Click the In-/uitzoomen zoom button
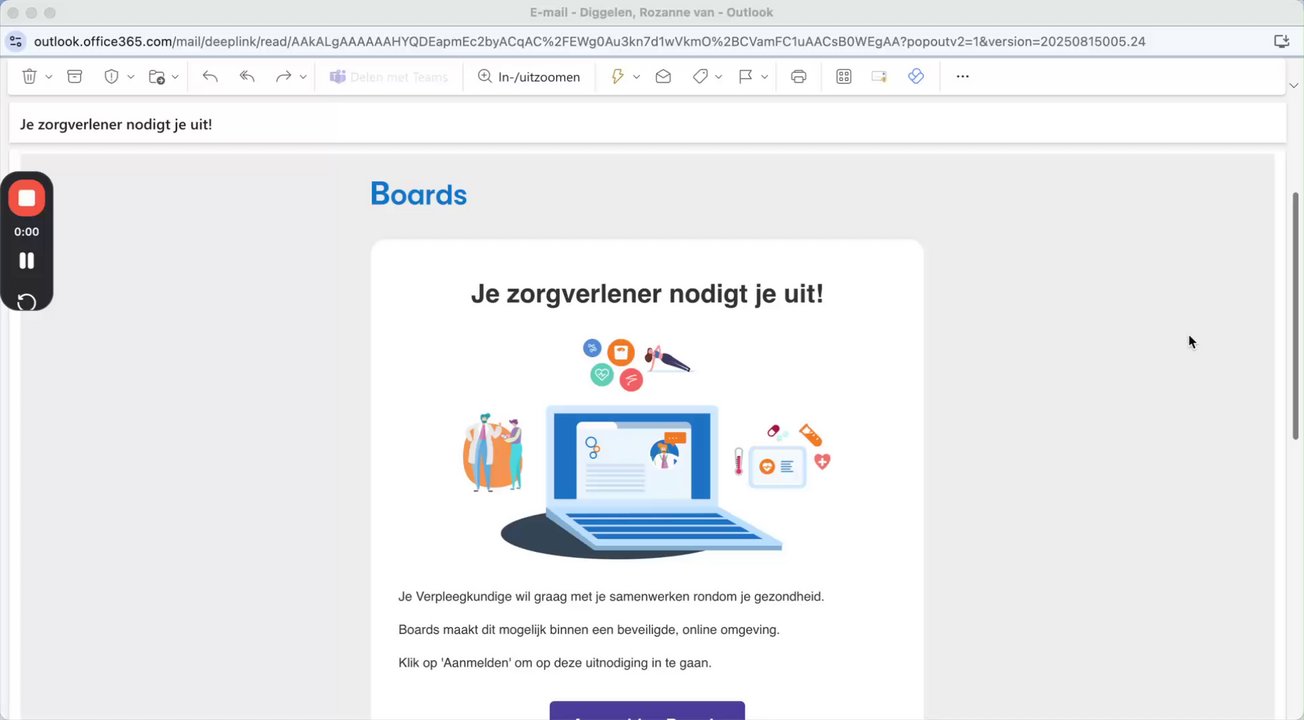The image size is (1304, 720). point(529,77)
